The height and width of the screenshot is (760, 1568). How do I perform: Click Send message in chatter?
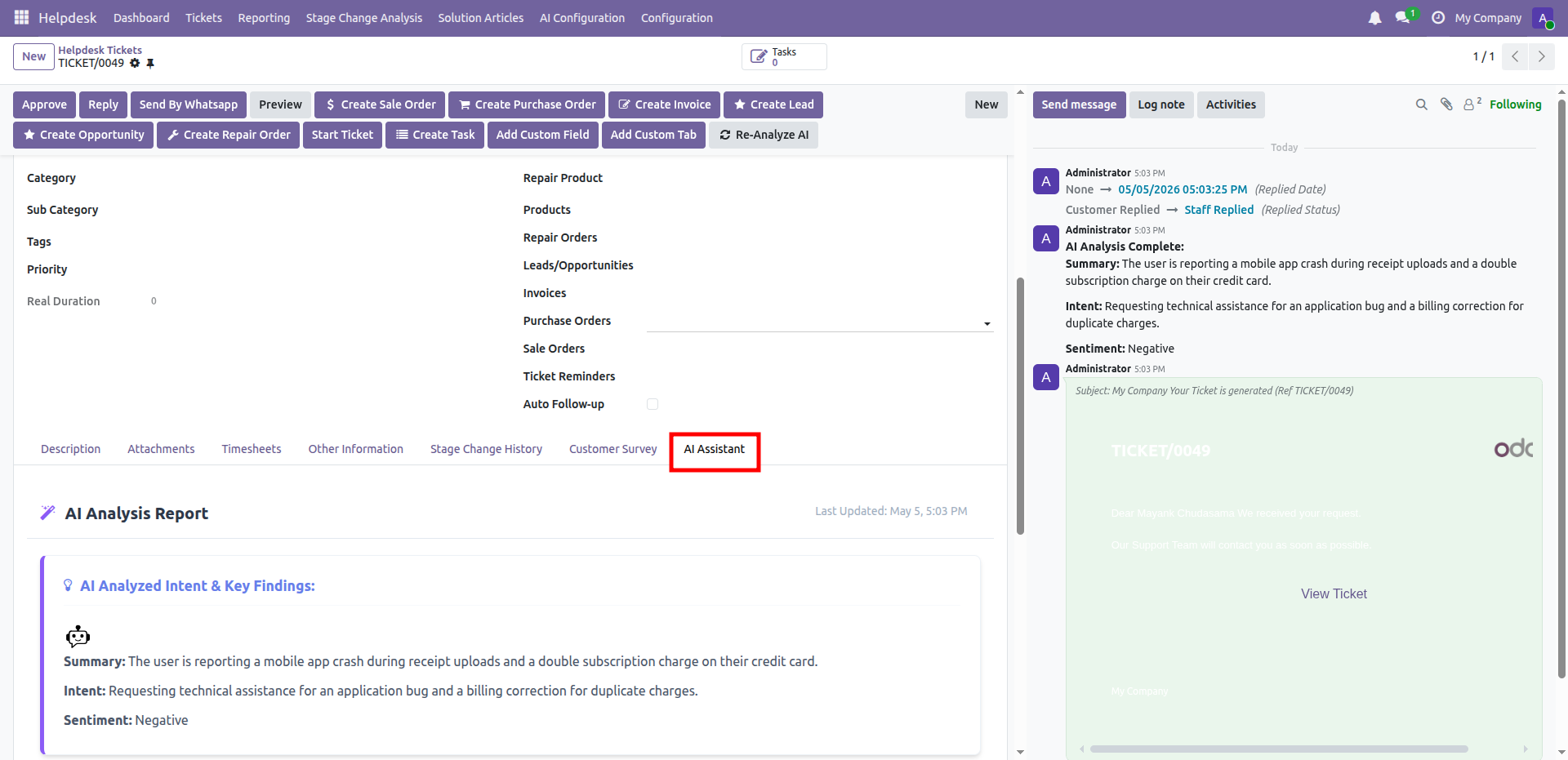1079,104
